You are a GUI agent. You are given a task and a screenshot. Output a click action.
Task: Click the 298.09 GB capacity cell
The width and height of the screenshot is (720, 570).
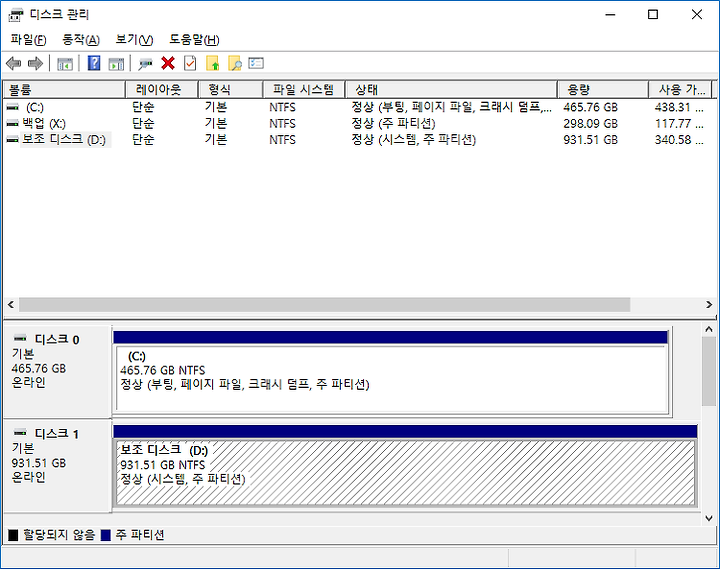click(x=591, y=124)
